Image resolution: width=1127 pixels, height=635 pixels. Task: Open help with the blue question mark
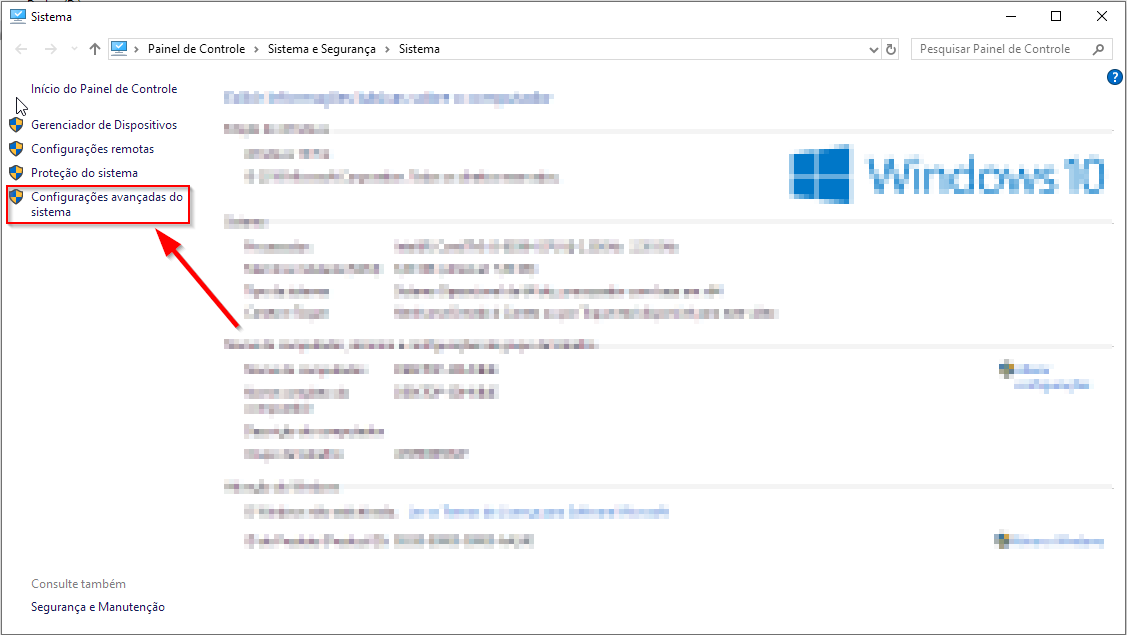coord(1115,78)
